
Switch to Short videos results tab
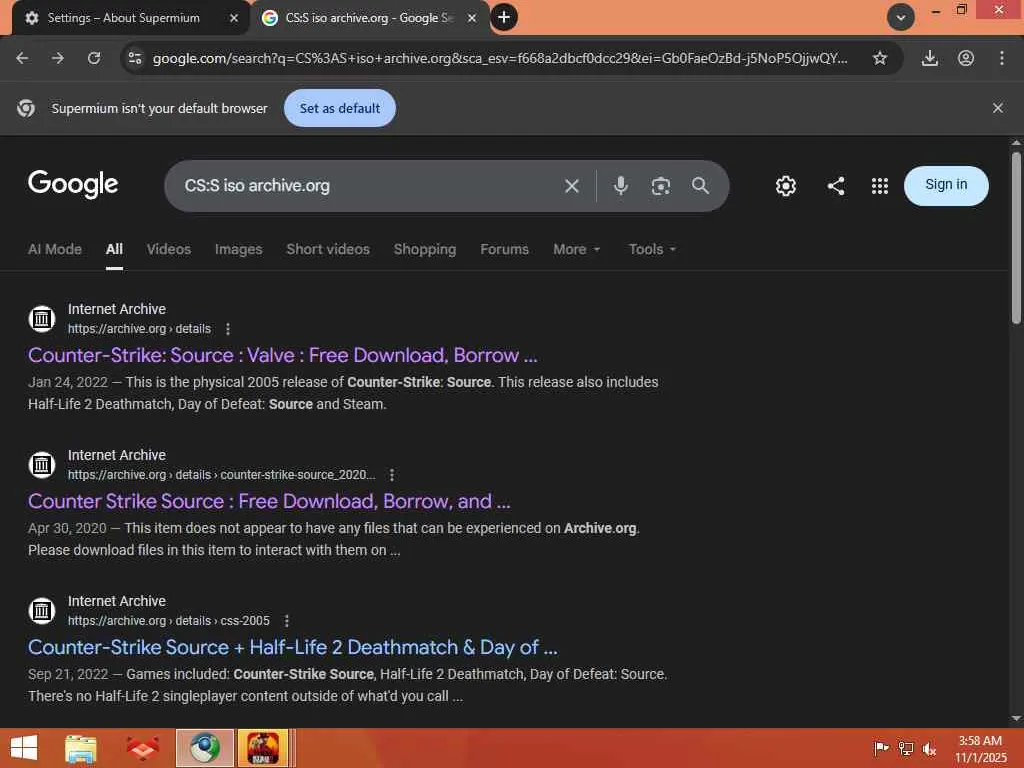tap(328, 249)
